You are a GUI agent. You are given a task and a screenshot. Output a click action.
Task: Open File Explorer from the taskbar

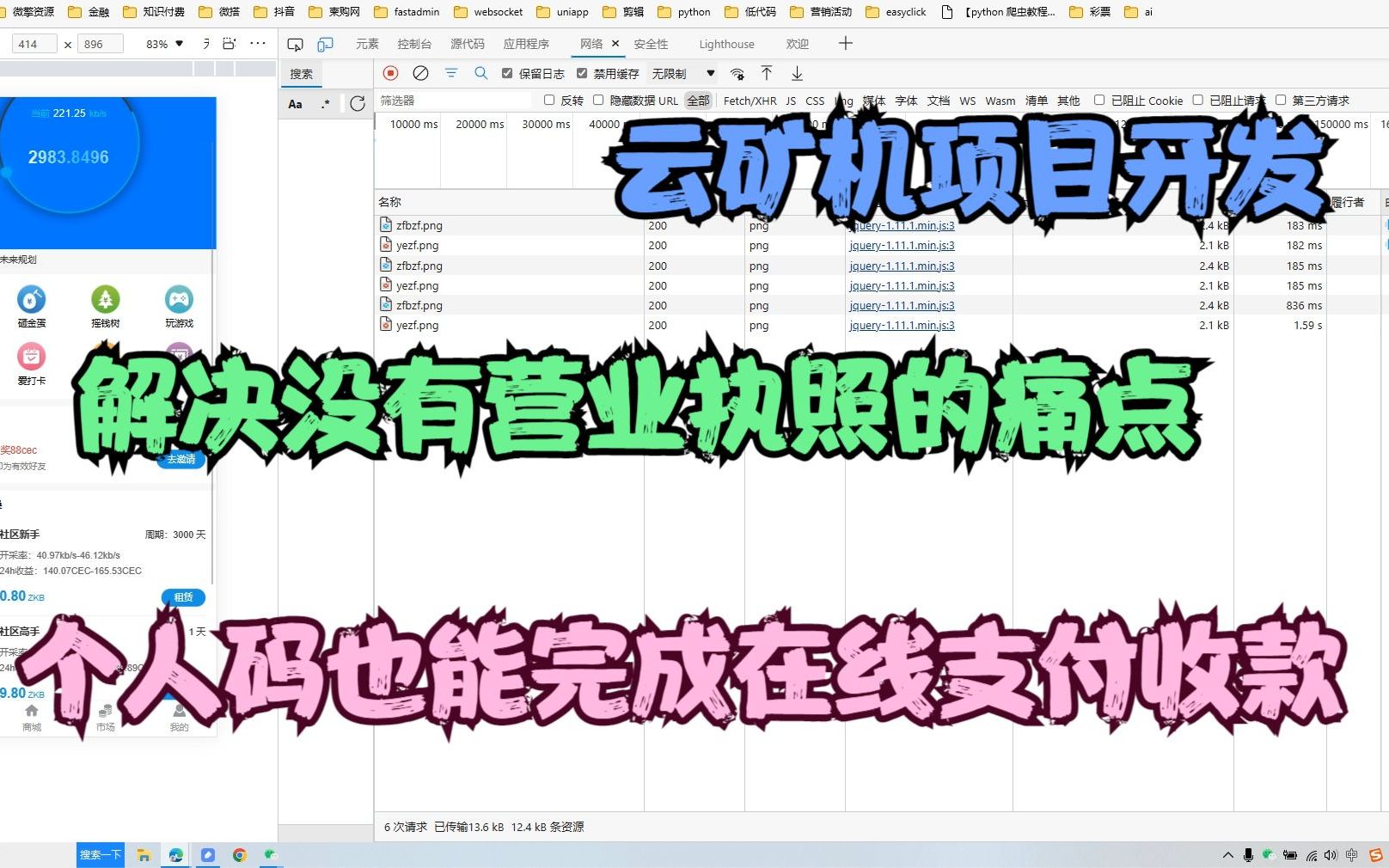(144, 855)
